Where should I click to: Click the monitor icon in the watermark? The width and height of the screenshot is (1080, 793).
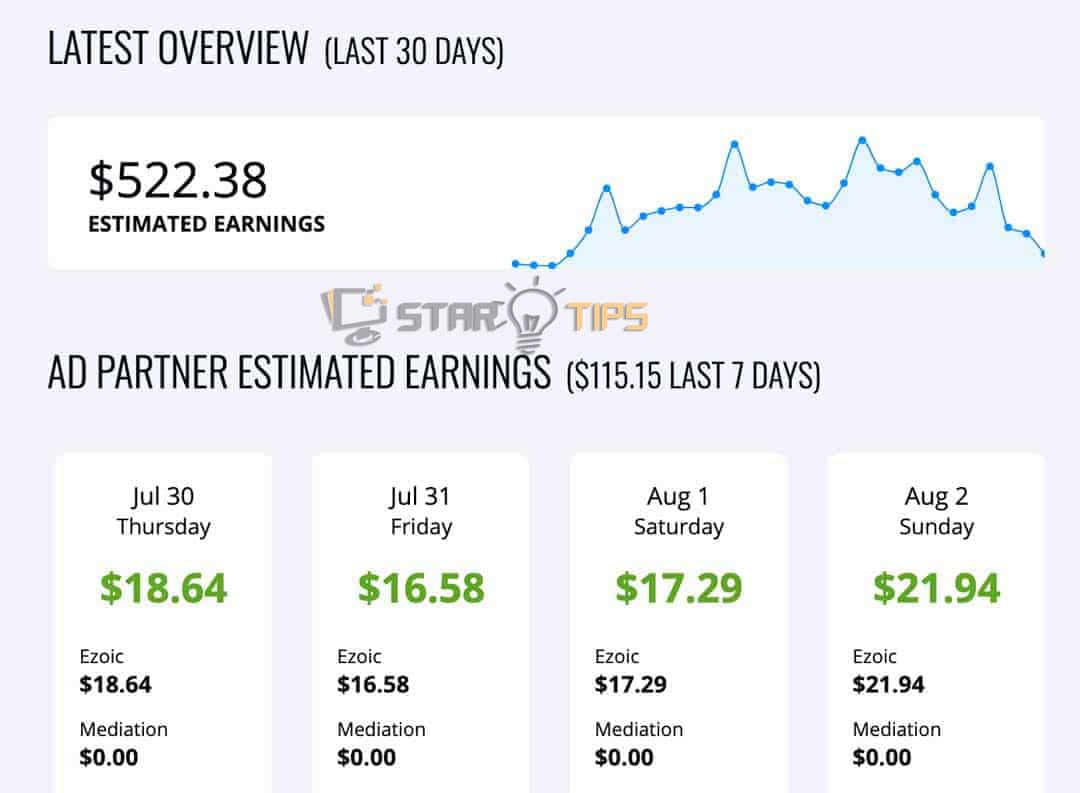(355, 316)
